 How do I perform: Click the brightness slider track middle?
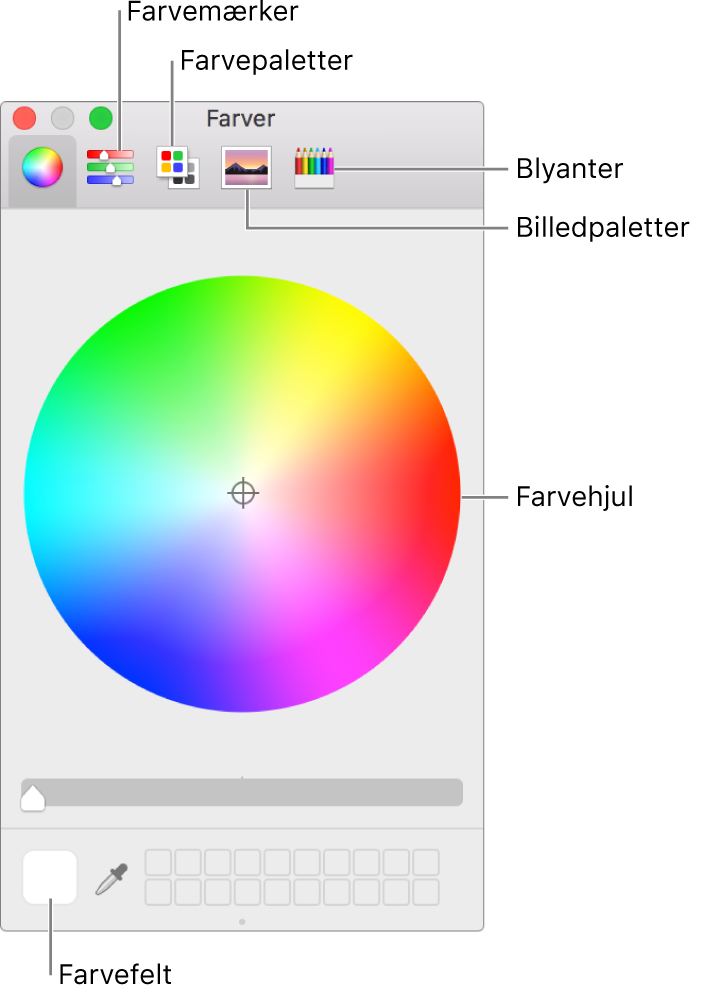pyautogui.click(x=242, y=792)
